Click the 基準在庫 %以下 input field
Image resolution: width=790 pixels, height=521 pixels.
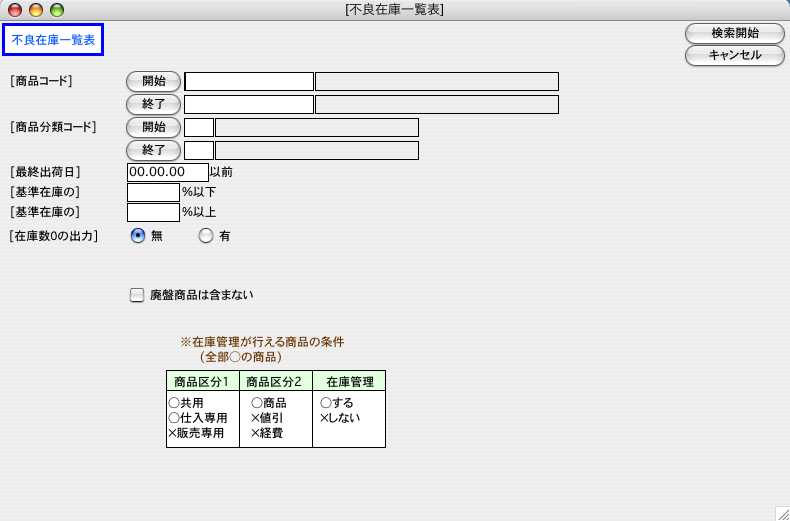click(x=153, y=192)
